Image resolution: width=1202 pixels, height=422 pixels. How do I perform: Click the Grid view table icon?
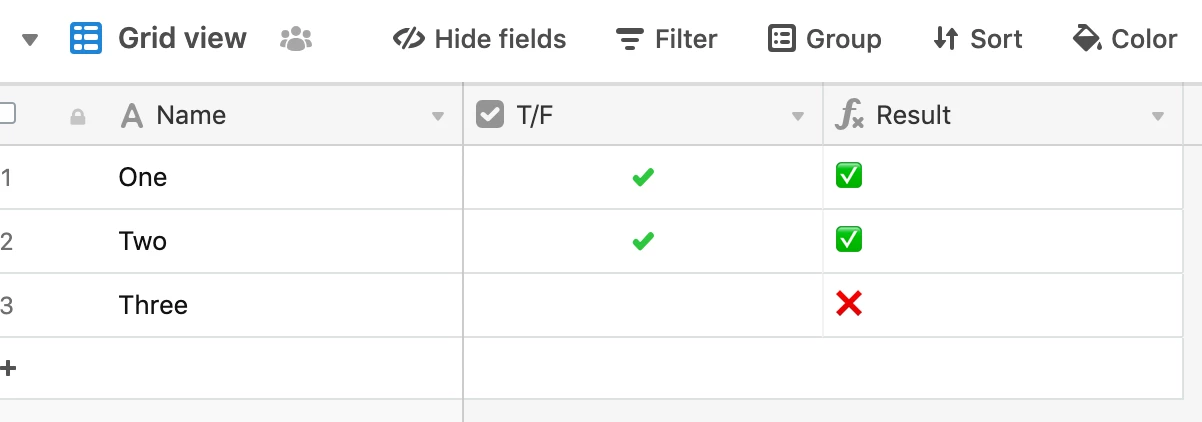coord(86,39)
